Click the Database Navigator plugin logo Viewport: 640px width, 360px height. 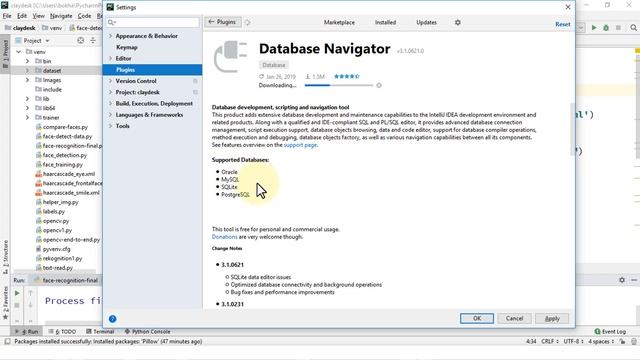click(x=230, y=56)
